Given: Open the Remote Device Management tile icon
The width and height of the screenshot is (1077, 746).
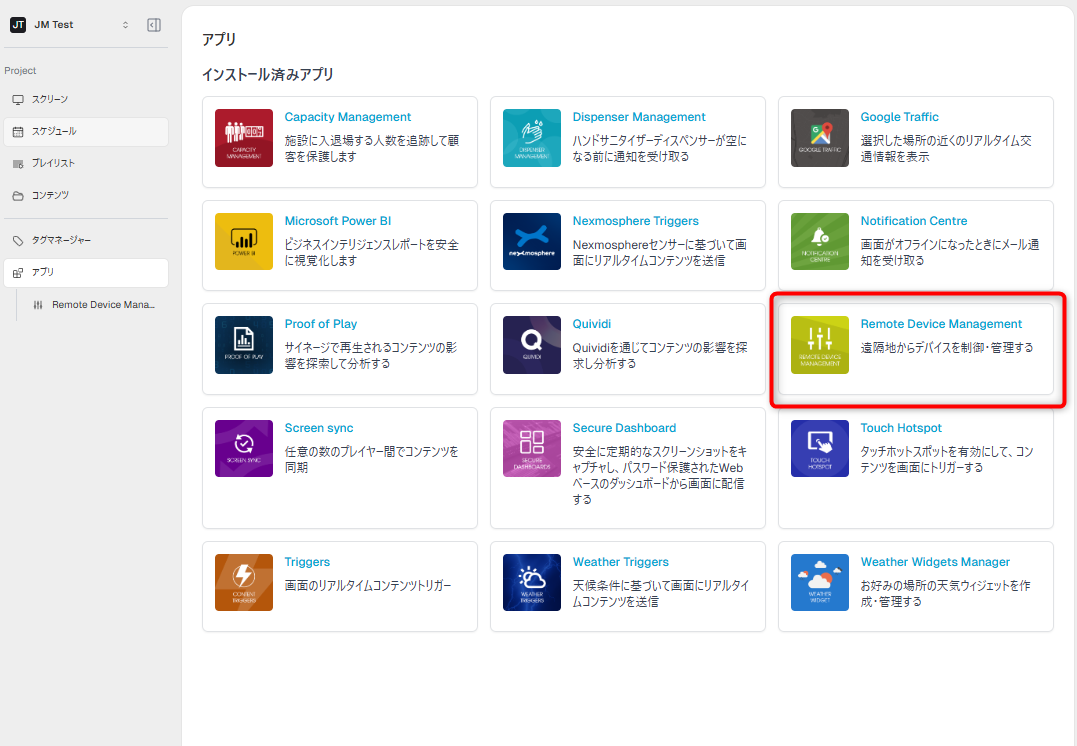Looking at the screenshot, I should tap(819, 345).
